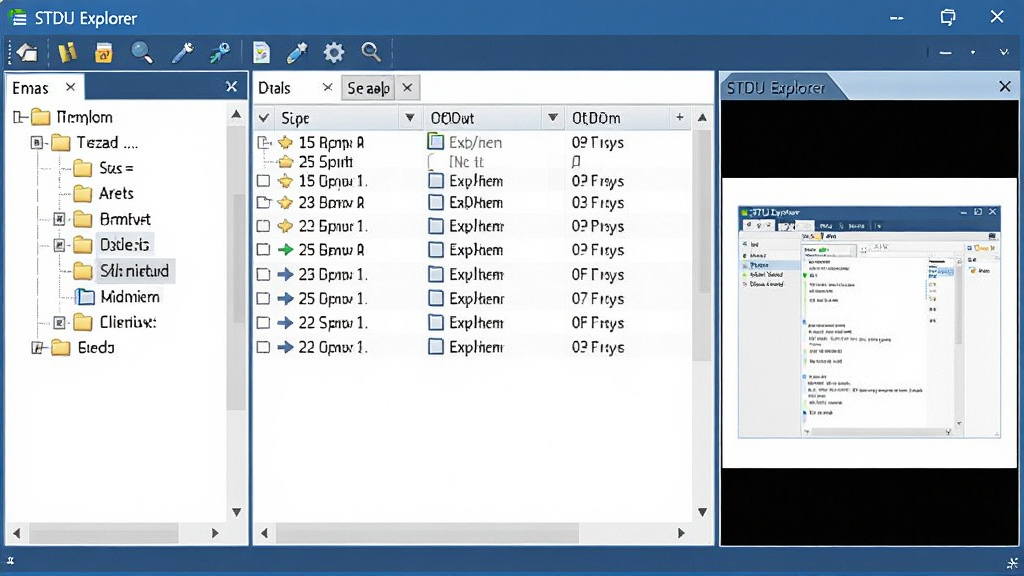The image size is (1024, 576).
Task: Click the blue arrow on 23 Bpnw 1 row
Action: 285,274
